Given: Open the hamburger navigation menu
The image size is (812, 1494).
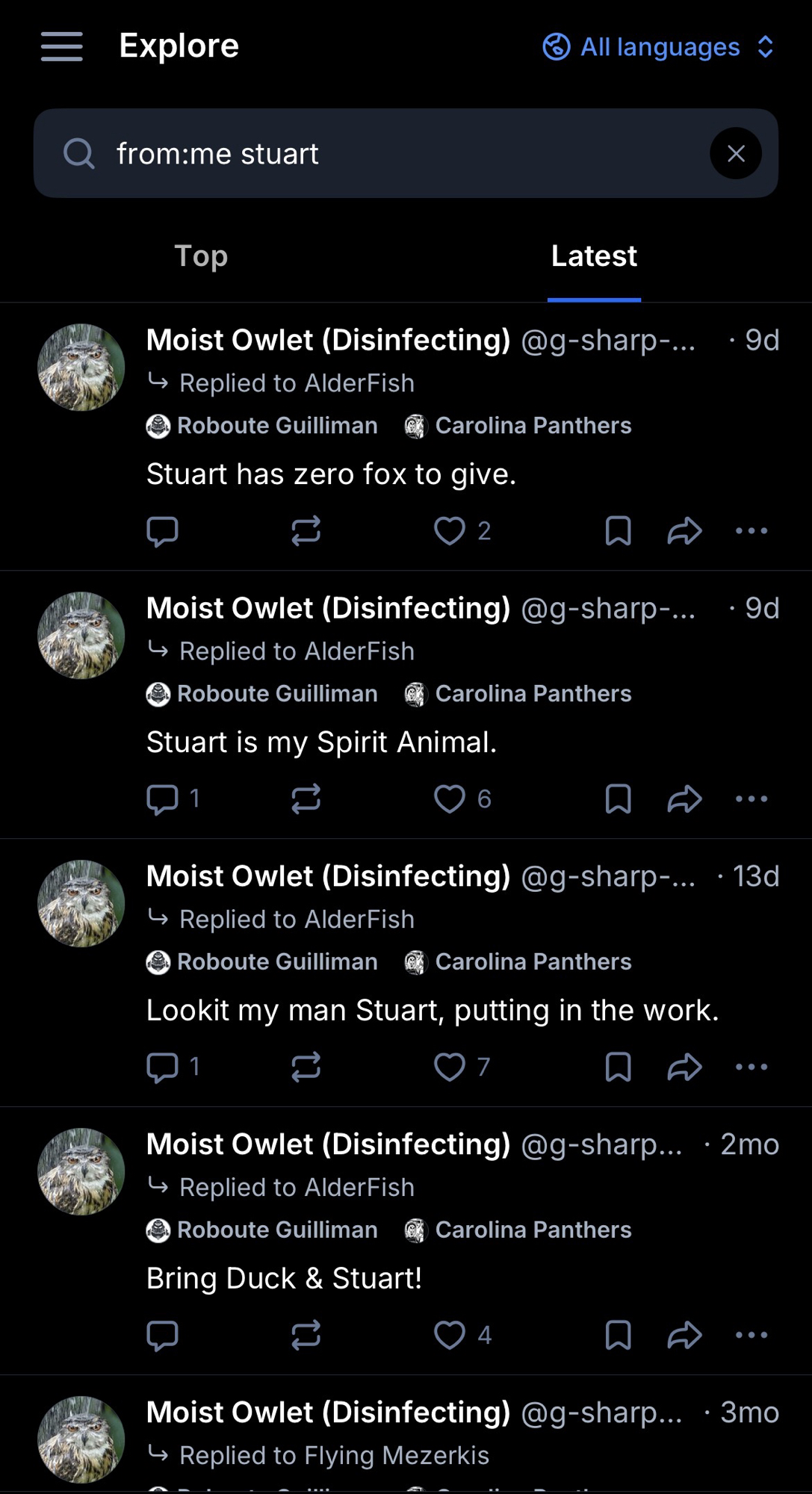Looking at the screenshot, I should [x=61, y=46].
